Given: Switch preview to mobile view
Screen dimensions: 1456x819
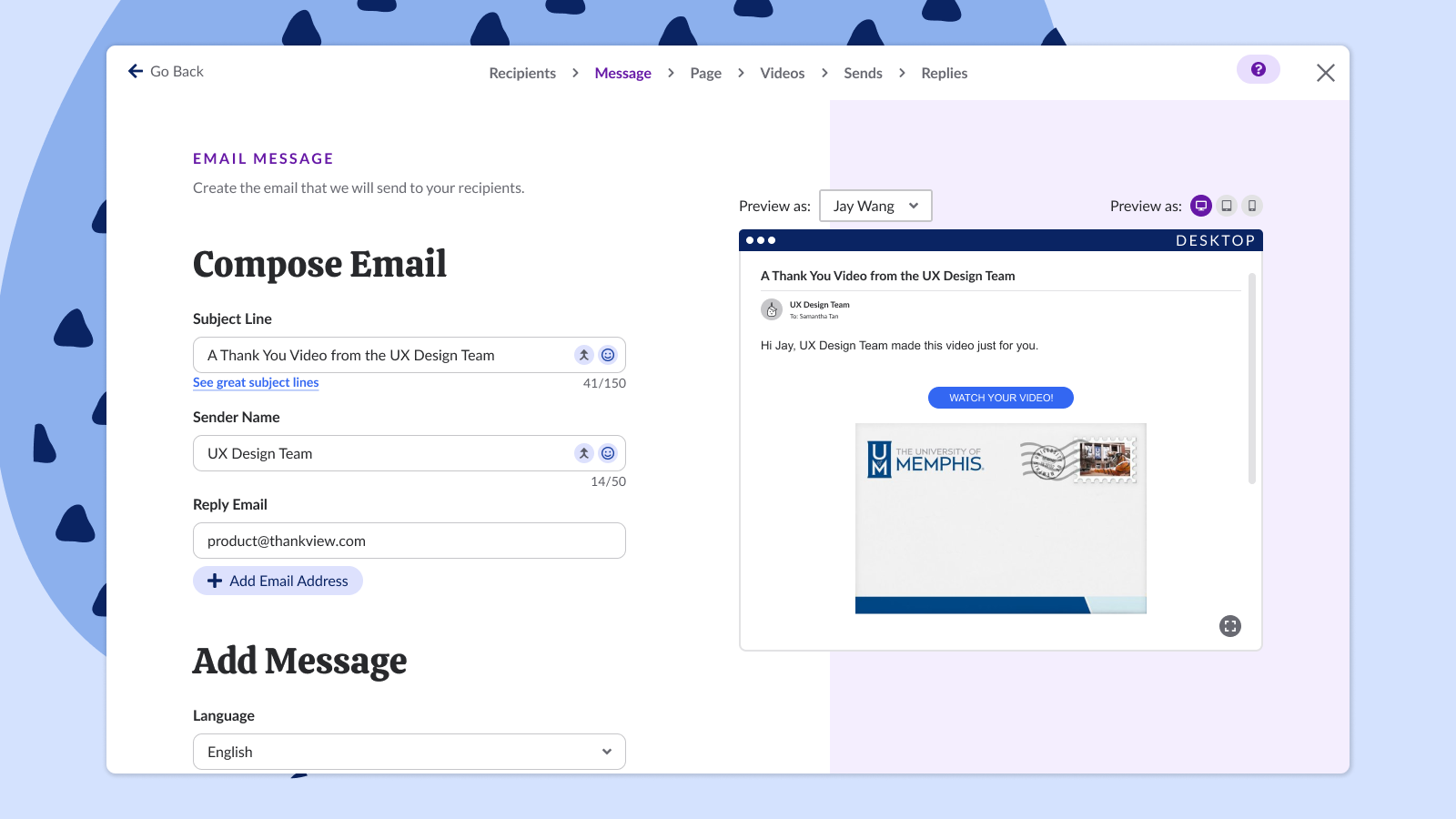Looking at the screenshot, I should [1252, 206].
